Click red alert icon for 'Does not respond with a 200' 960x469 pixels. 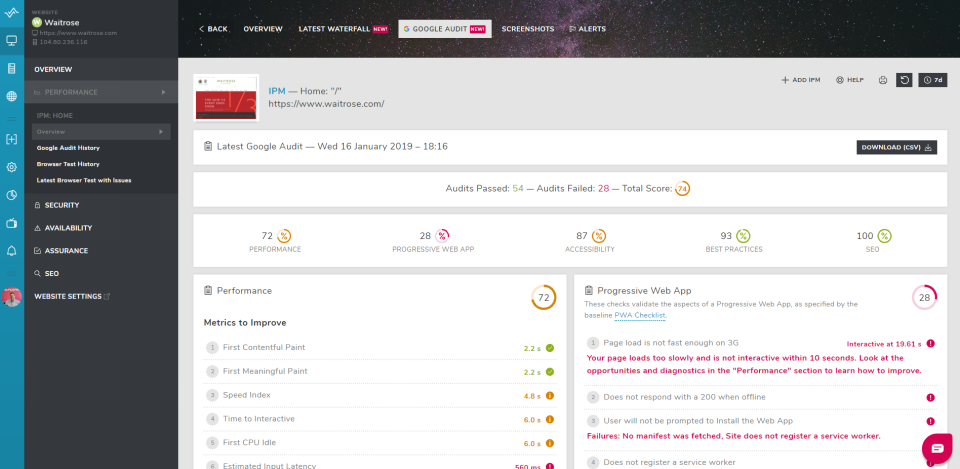[x=931, y=397]
